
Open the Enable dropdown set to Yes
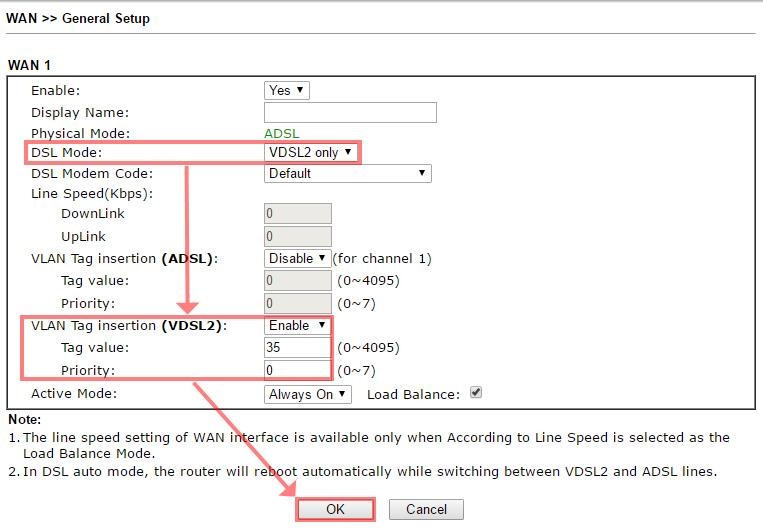click(x=286, y=90)
